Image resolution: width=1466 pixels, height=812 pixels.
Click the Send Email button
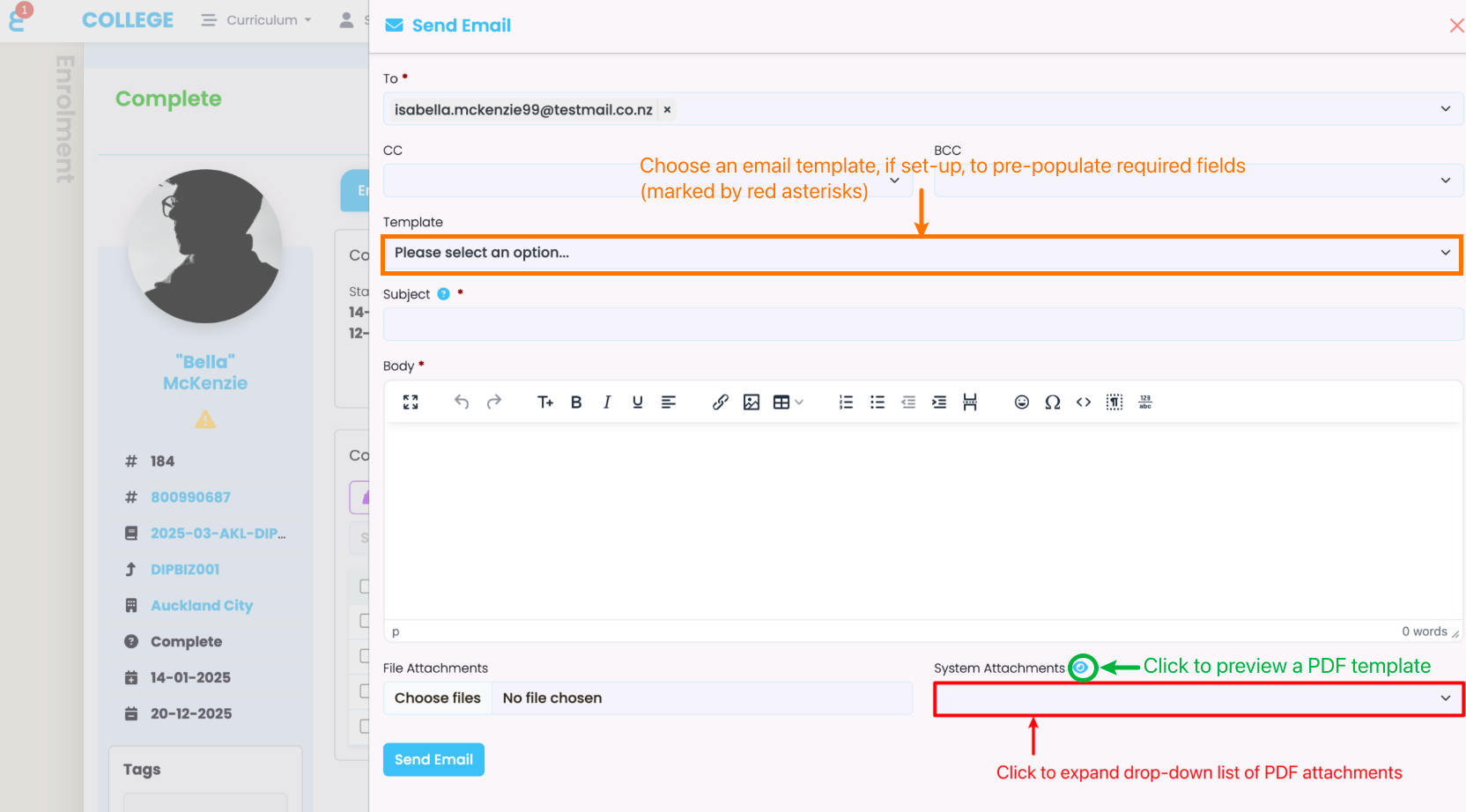(433, 759)
